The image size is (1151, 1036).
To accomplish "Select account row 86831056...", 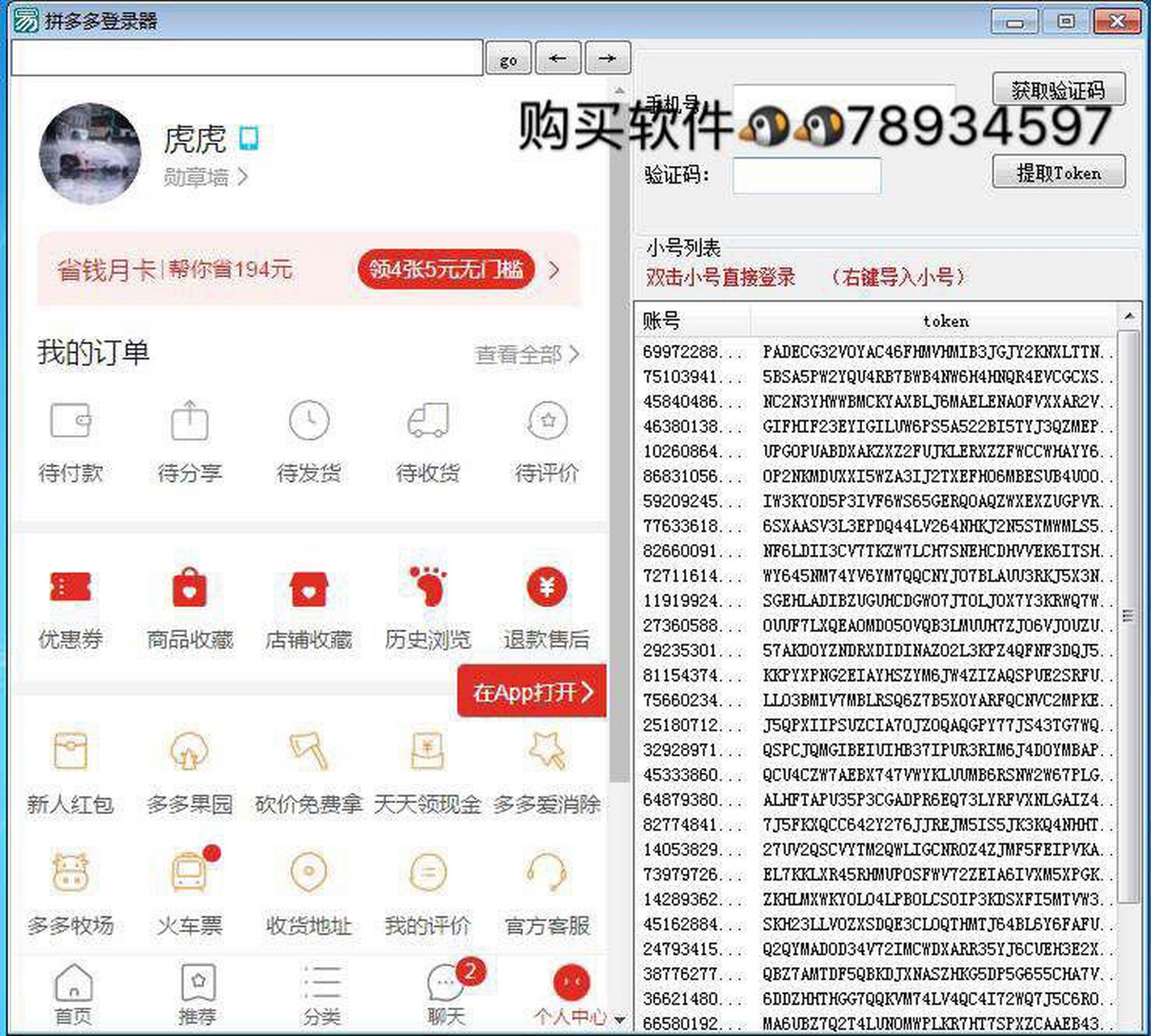I will [x=877, y=477].
